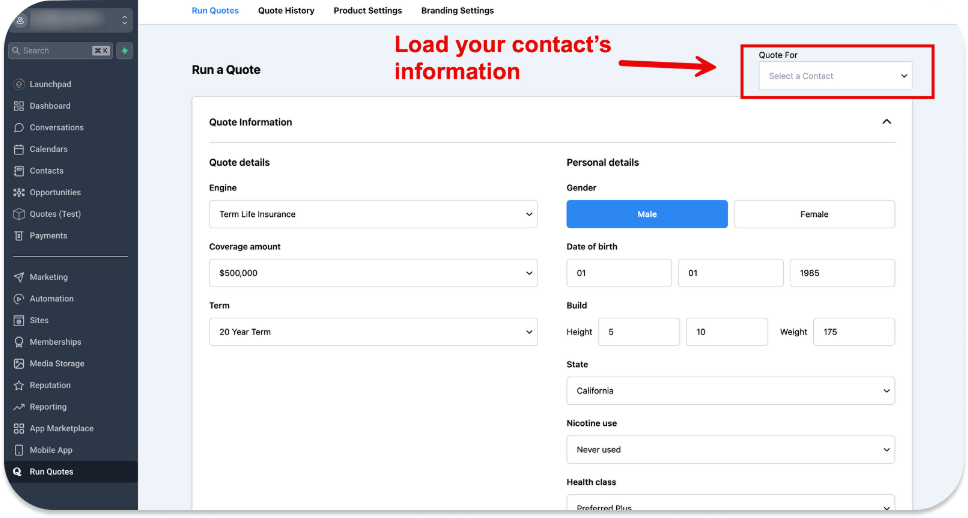Click the App Marketplace grid icon
Viewport: 968px width, 518px height.
tap(19, 428)
